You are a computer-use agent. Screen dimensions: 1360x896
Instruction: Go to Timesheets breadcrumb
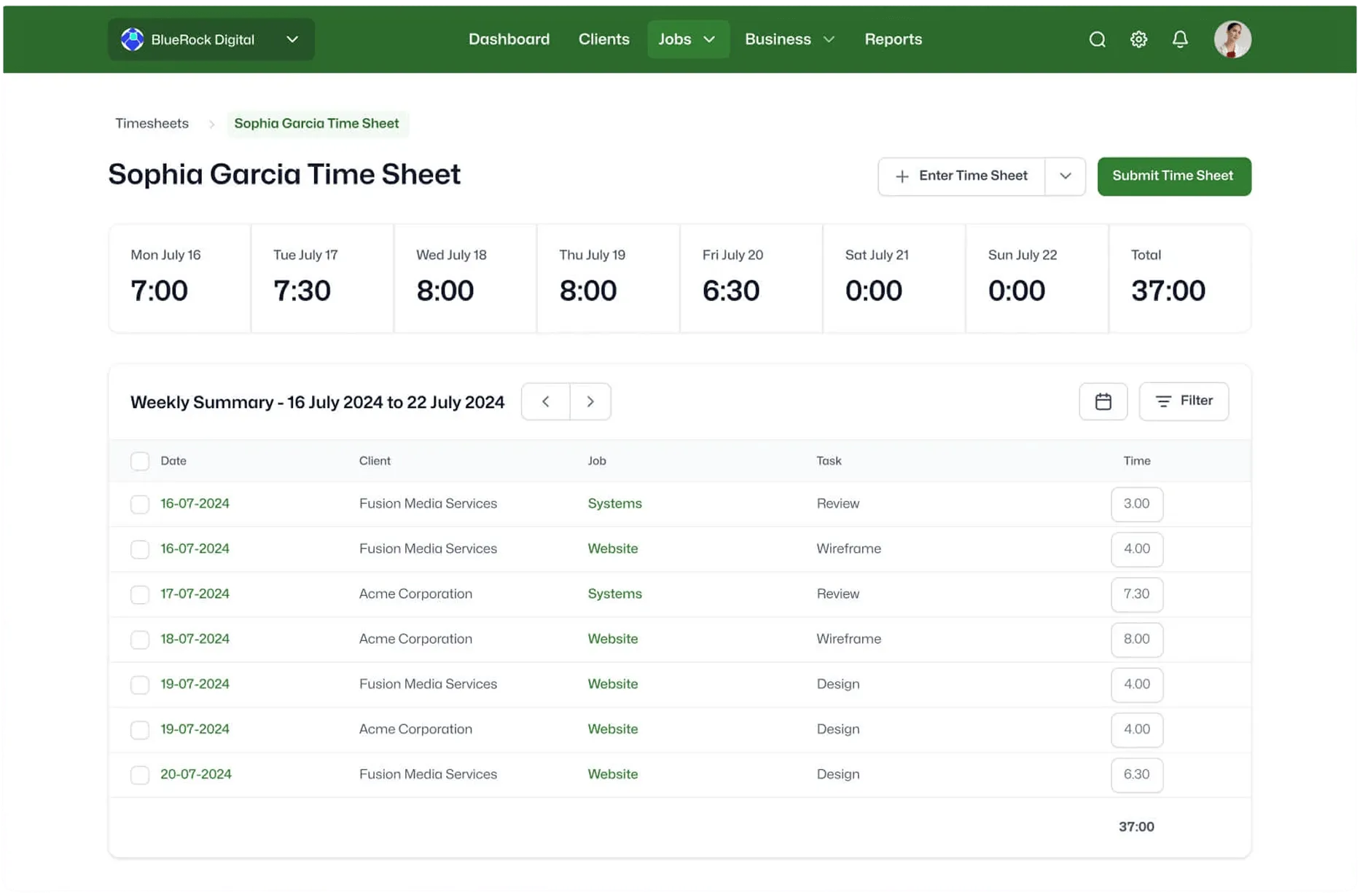152,124
